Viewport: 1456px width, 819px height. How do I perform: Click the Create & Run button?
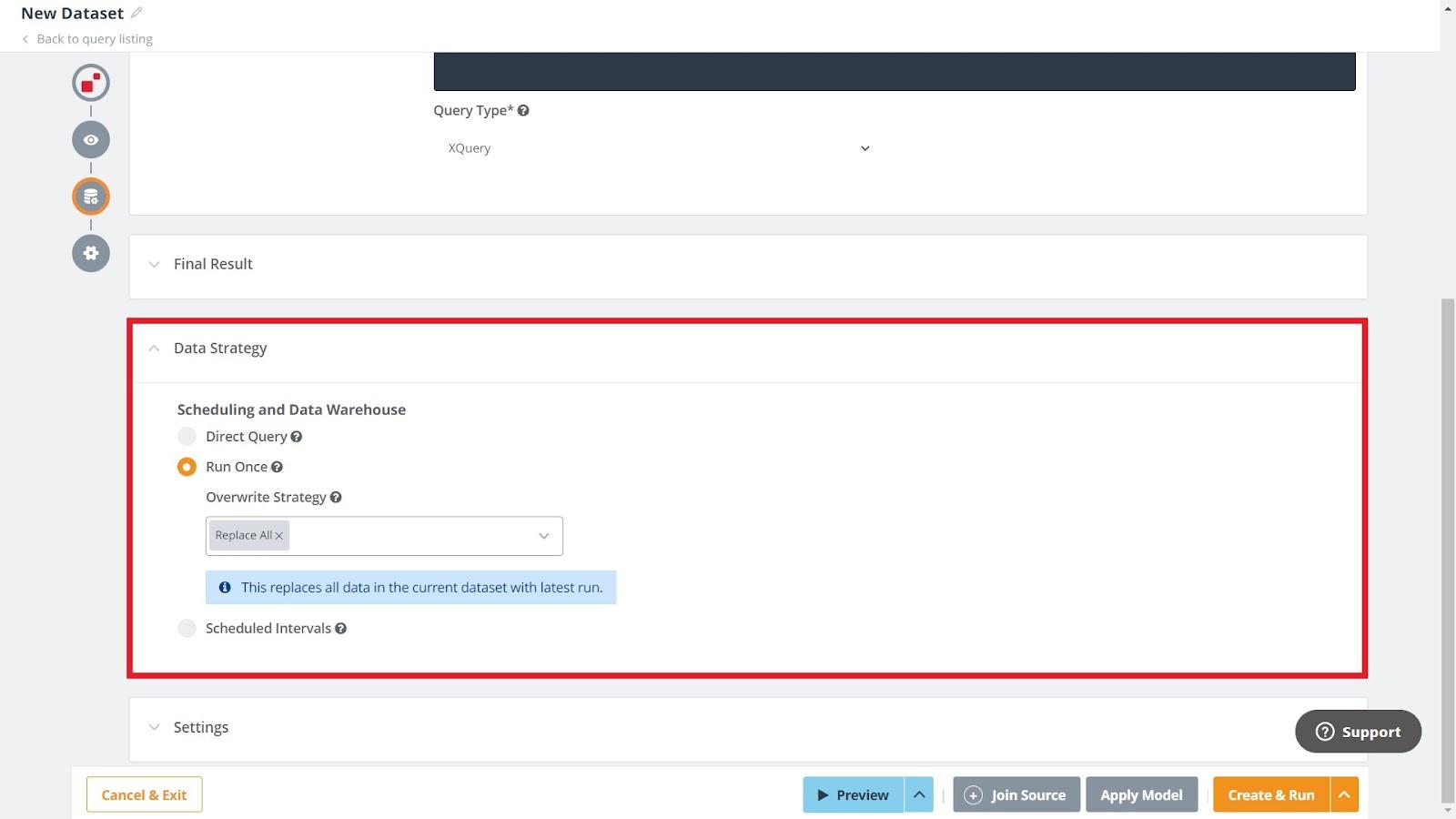click(x=1271, y=794)
